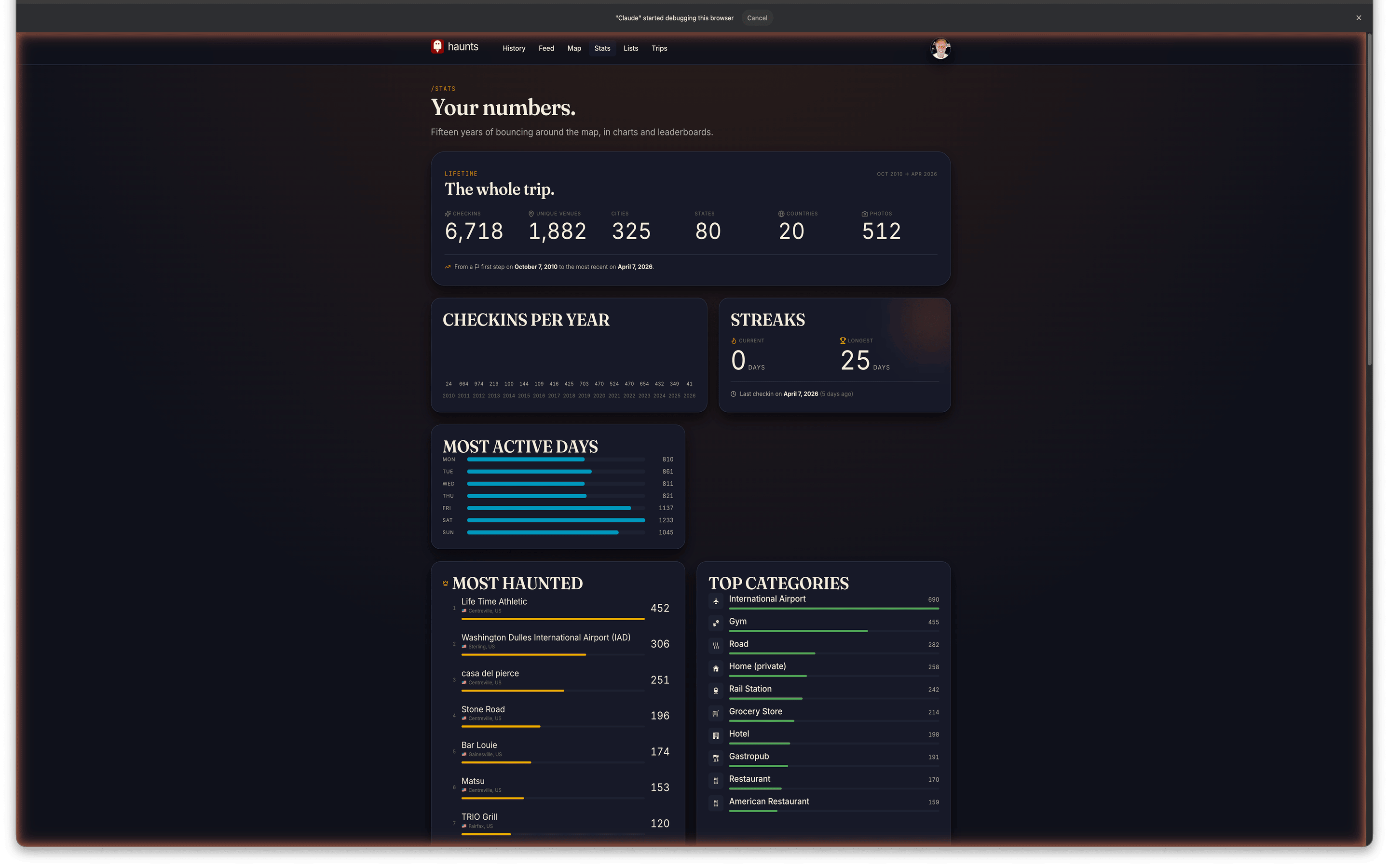Click the crown icon next to Most Haunted heading
The width and height of the screenshot is (1389, 868).
(x=446, y=583)
